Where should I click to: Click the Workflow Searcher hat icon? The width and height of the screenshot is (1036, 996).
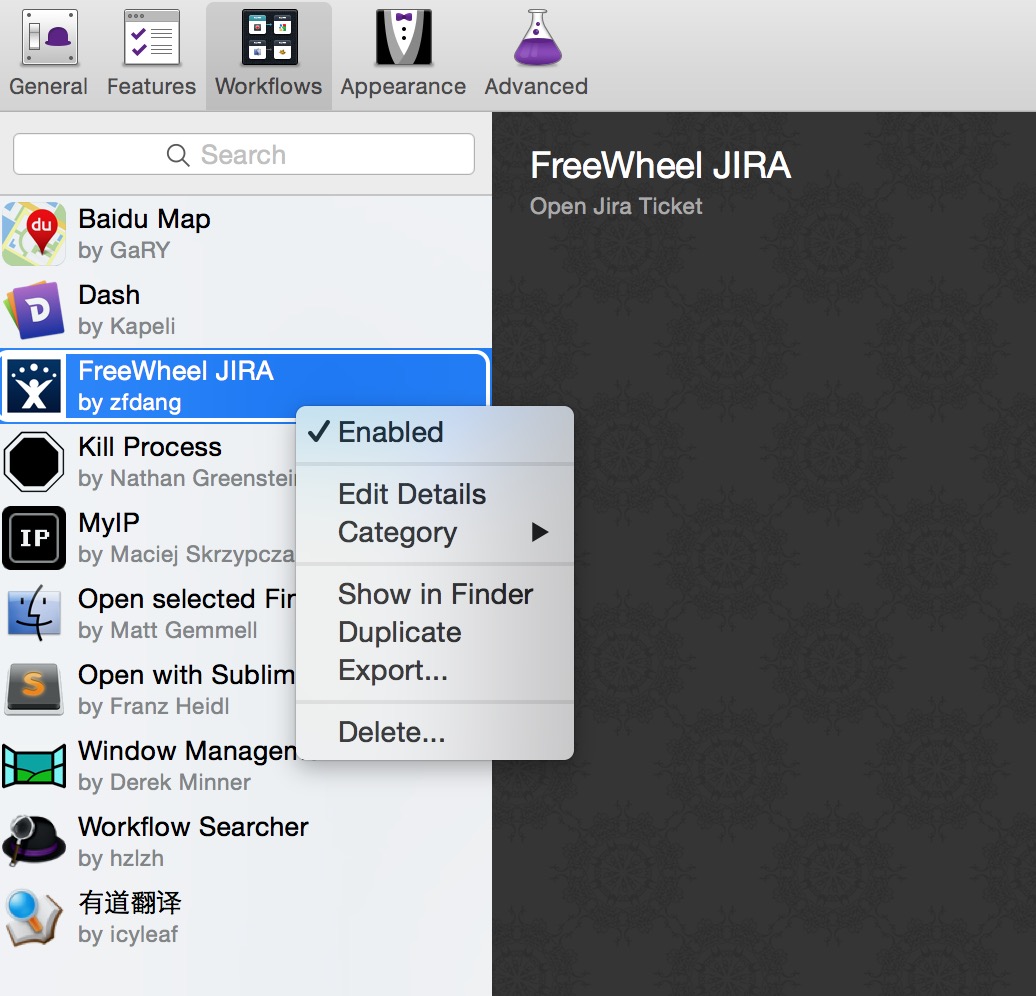34,842
